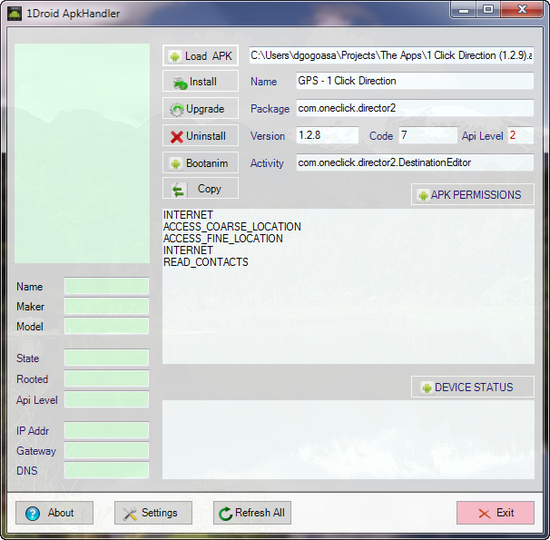Image resolution: width=550 pixels, height=540 pixels.
Task: Click the Upgrade circular arrow icon
Action: [176, 109]
